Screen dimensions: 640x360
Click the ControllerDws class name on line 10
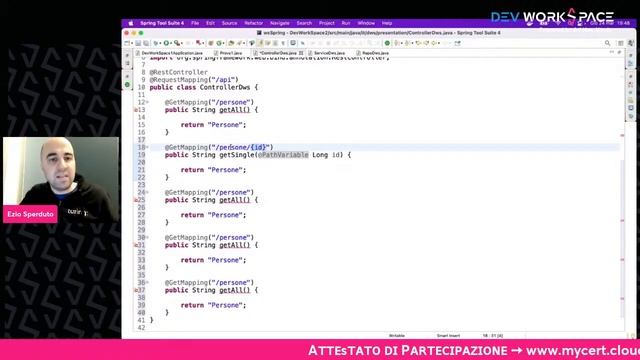click(x=225, y=87)
